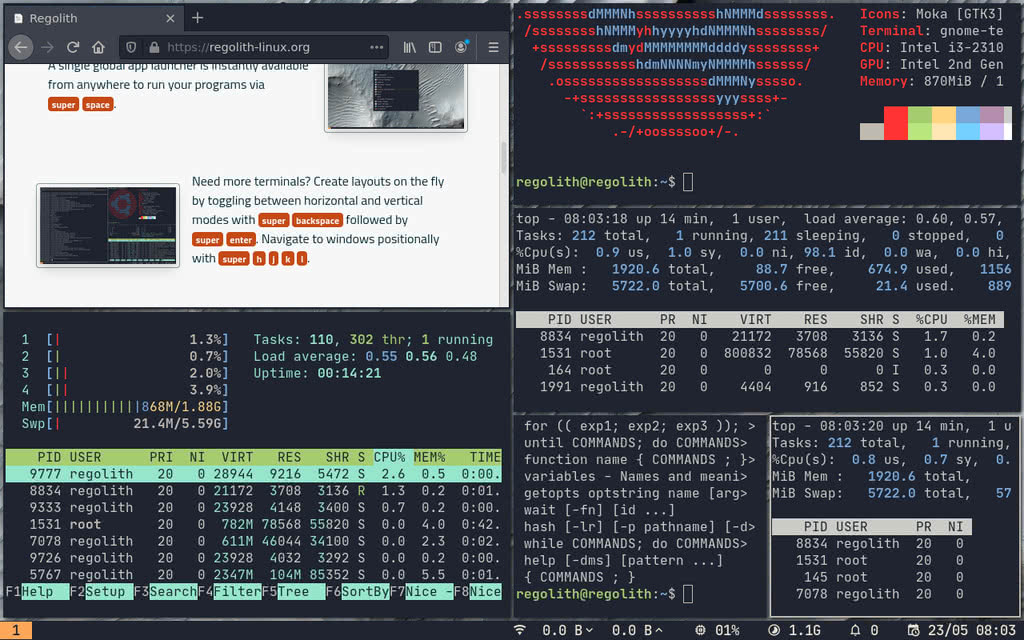Select htop process row PID 5767
Image resolution: width=1024 pixels, height=640 pixels.
253,575
